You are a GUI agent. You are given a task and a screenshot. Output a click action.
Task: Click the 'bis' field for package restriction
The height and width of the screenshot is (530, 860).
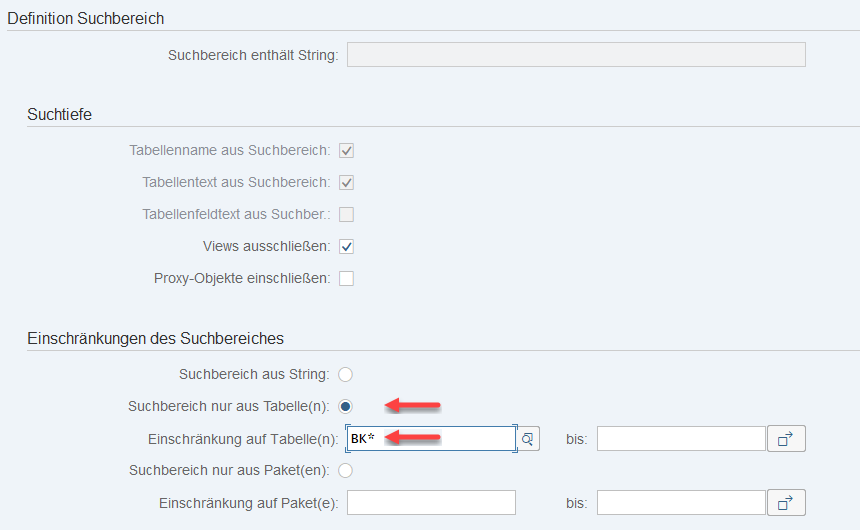coord(681,502)
